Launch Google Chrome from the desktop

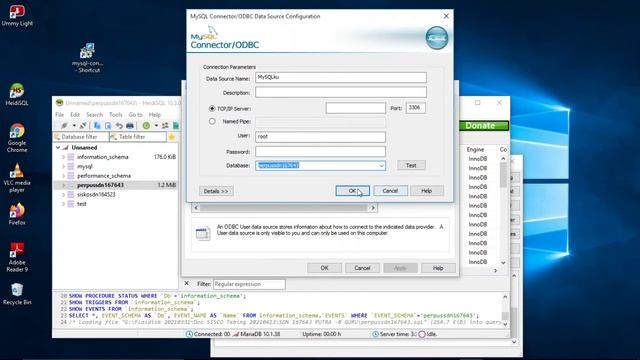coord(17,138)
